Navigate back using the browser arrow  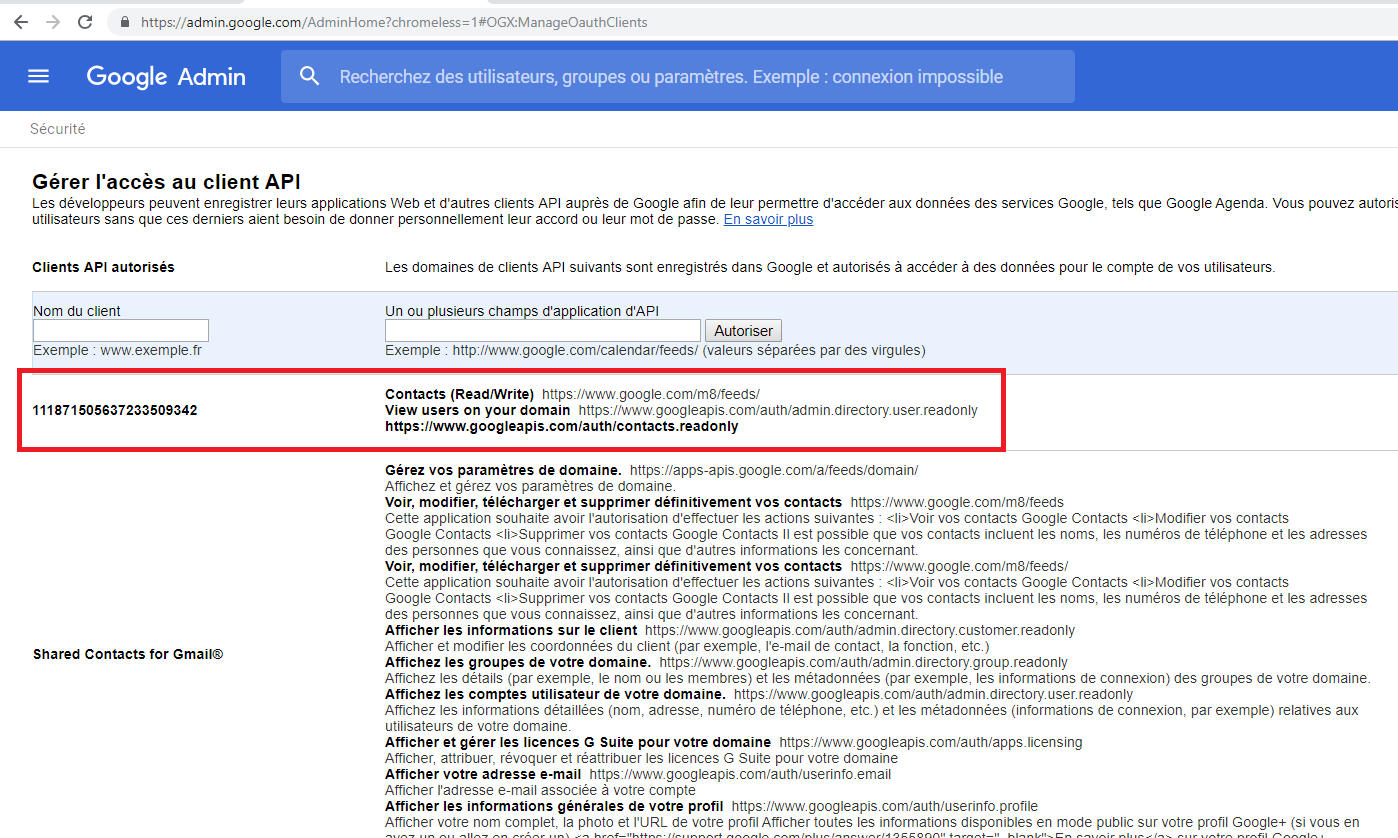20,21
